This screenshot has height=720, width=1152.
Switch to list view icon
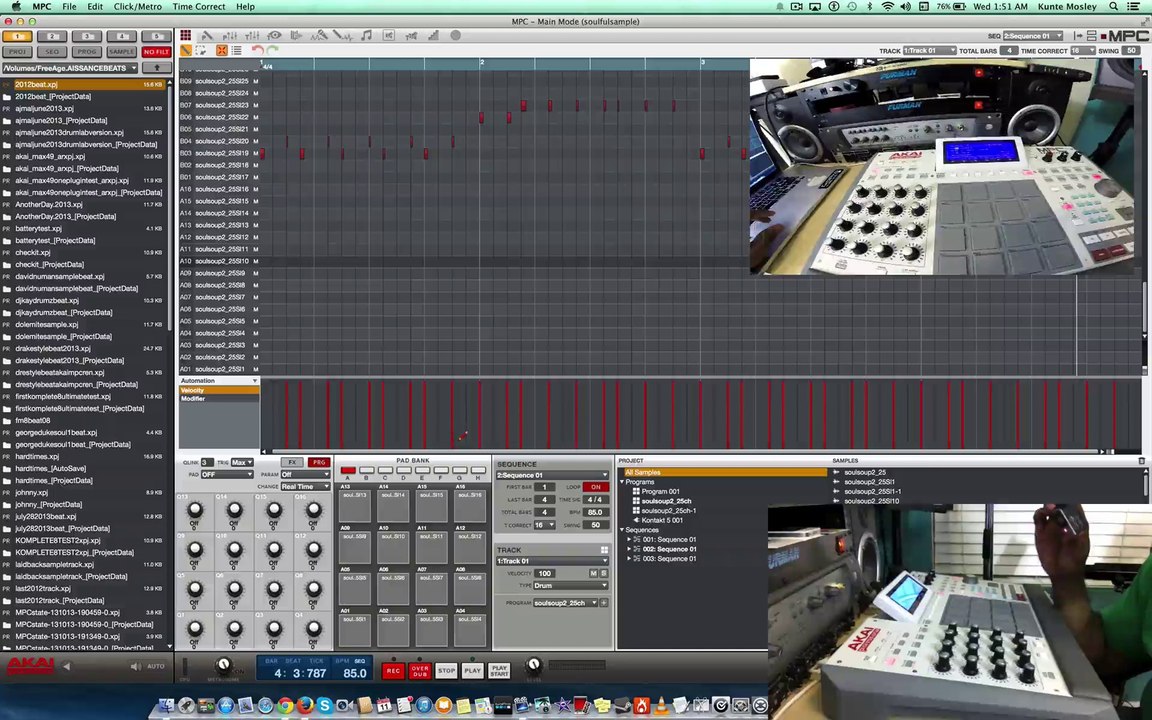coord(237,51)
